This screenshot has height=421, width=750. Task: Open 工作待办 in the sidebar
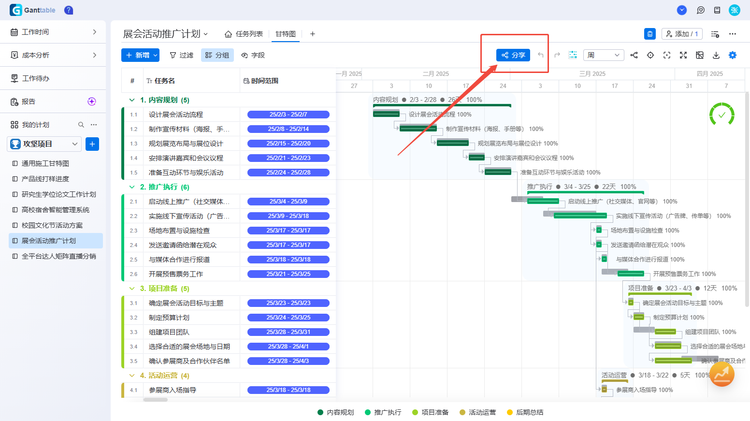tap(53, 78)
